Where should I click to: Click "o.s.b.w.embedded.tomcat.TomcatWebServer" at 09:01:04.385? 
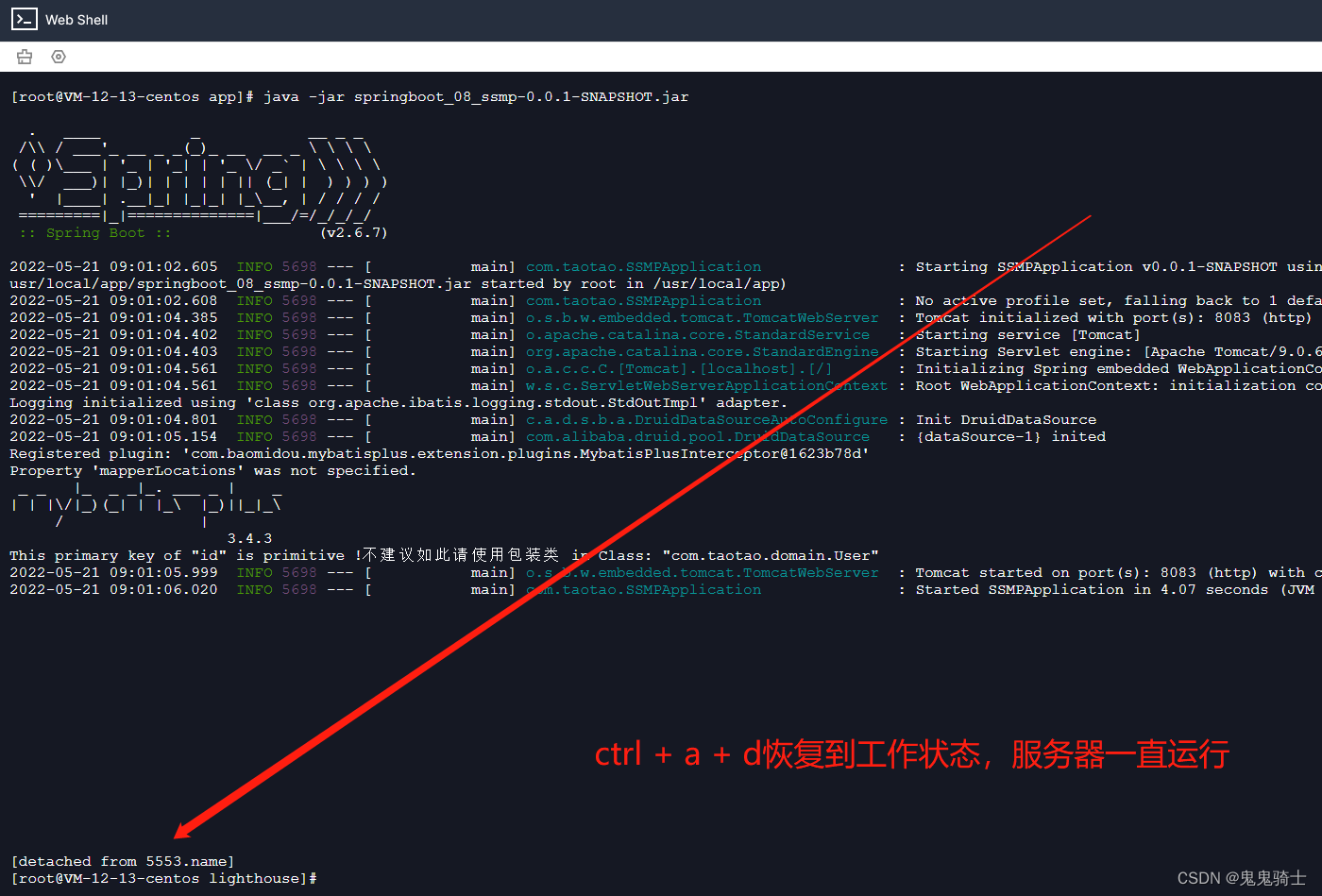702,317
